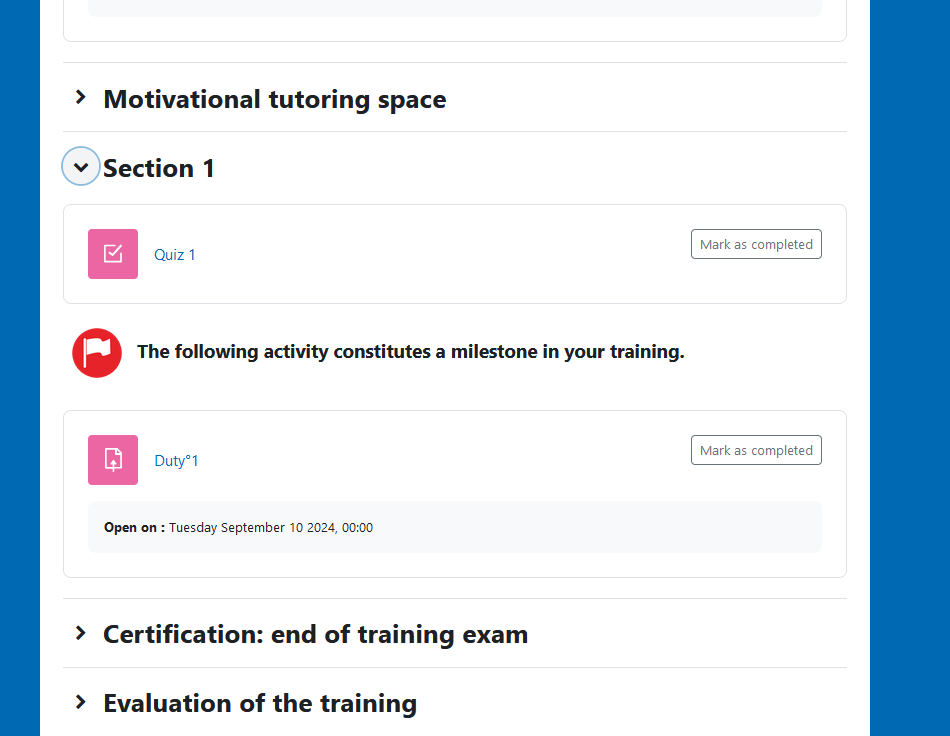Image resolution: width=950 pixels, height=736 pixels.
Task: Click the red milestone flag icon
Action: (97, 353)
